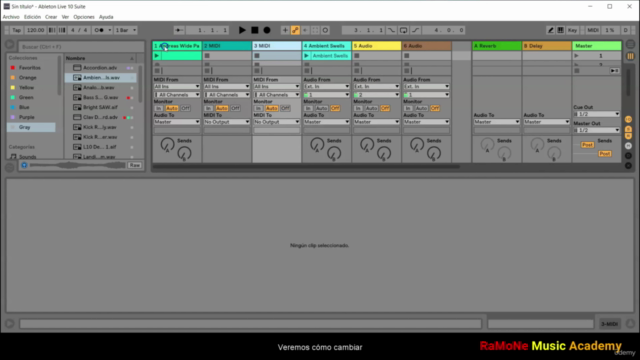Screen dimensions: 640x360
Task: Click the Punch-In switch icon
Action: coord(391,30)
